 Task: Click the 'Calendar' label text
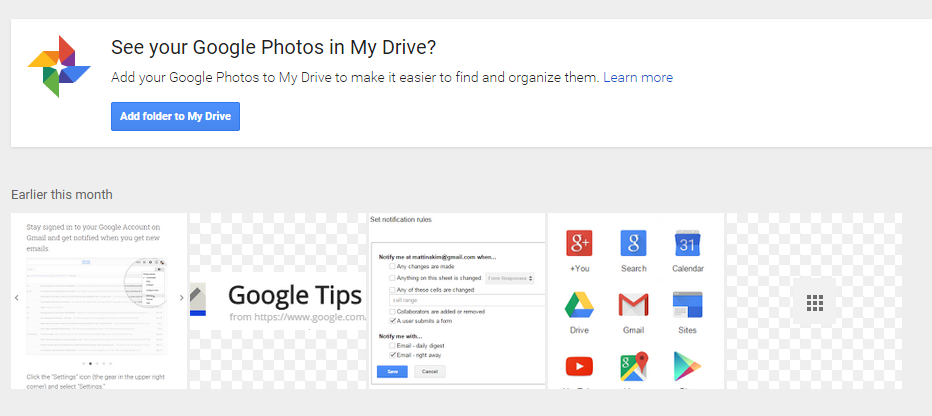688,269
